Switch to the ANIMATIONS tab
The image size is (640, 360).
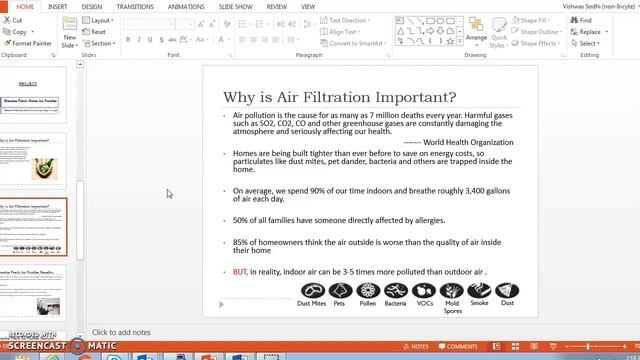point(186,7)
